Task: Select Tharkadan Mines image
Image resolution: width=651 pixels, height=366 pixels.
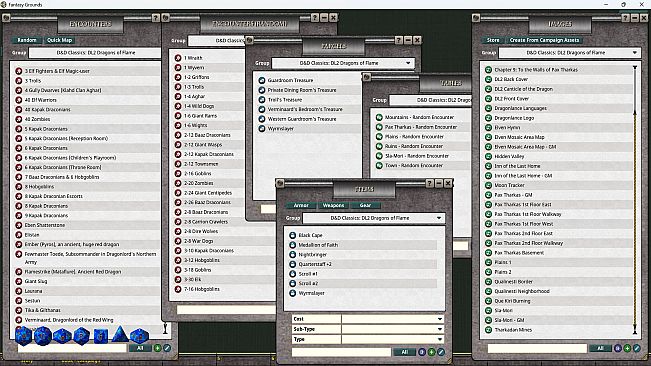Action: click(x=513, y=330)
